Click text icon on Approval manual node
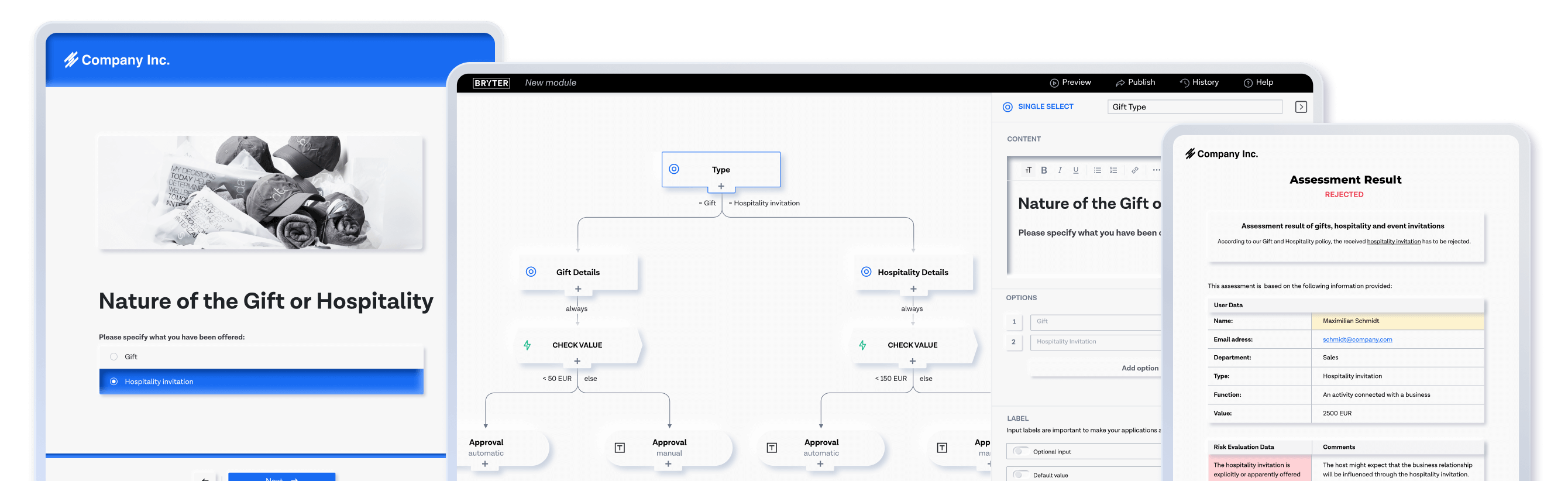 [620, 448]
